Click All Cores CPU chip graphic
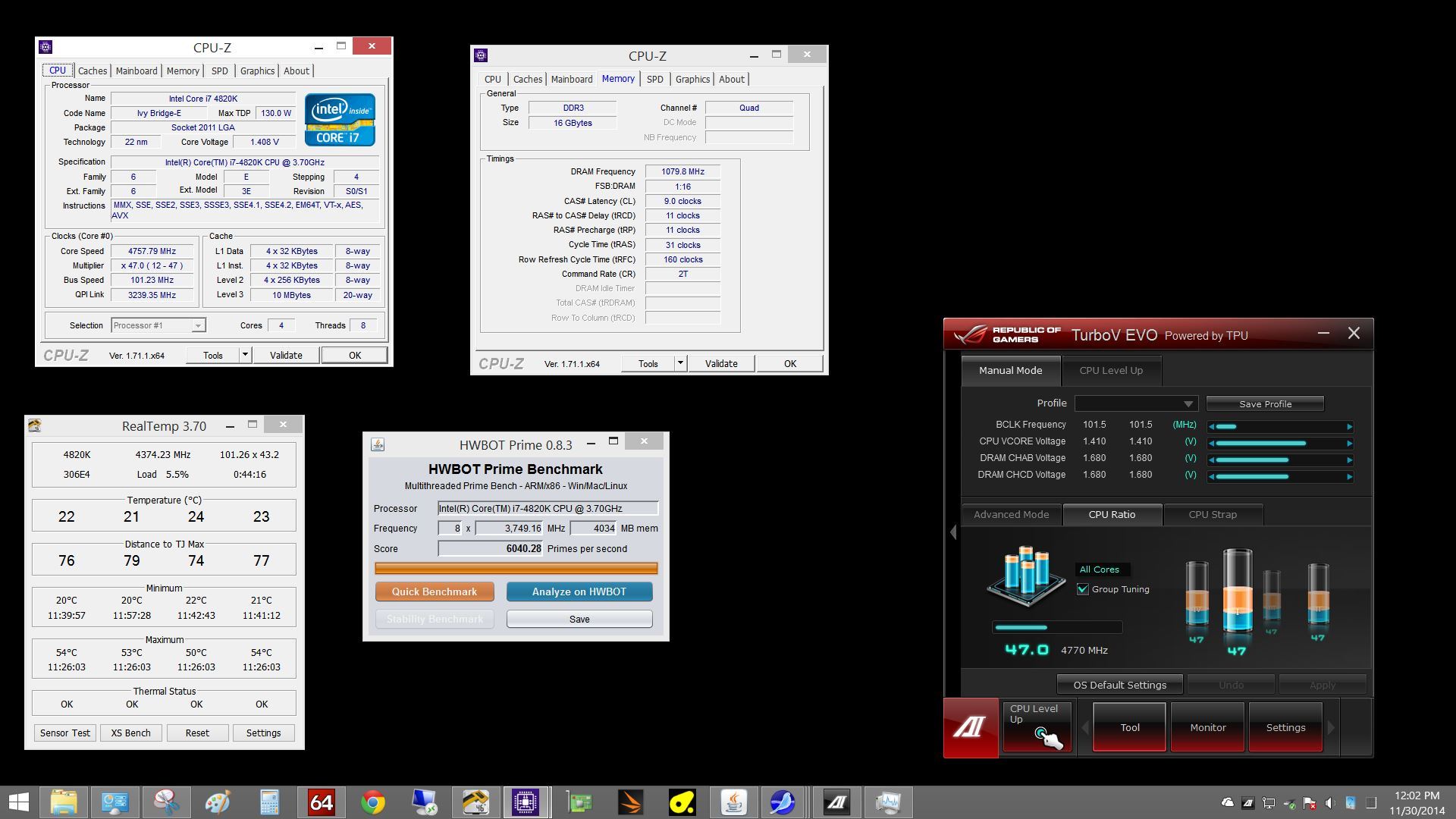1456x819 pixels. [1027, 576]
